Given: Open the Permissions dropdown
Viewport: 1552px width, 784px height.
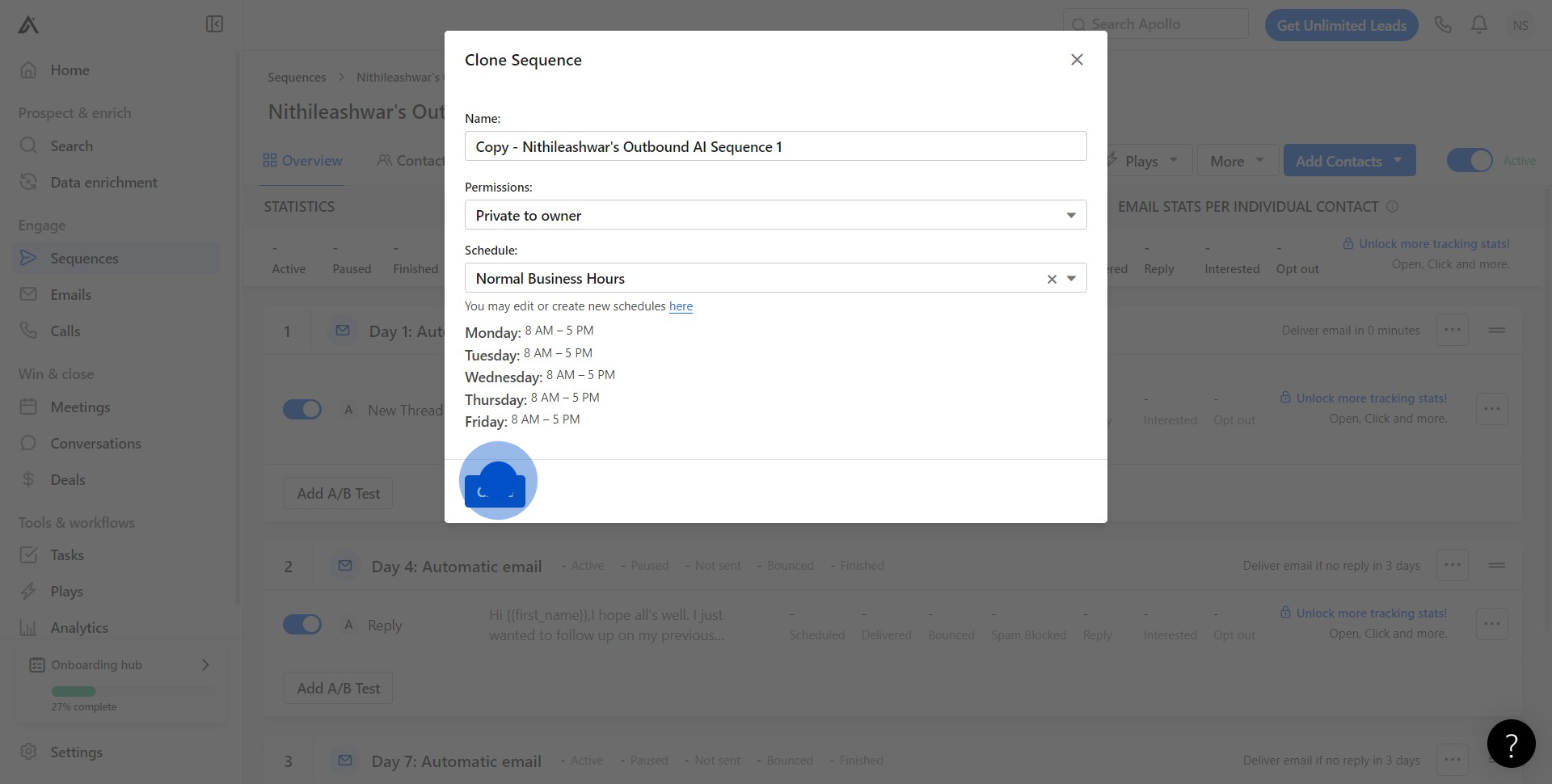Looking at the screenshot, I should (775, 215).
